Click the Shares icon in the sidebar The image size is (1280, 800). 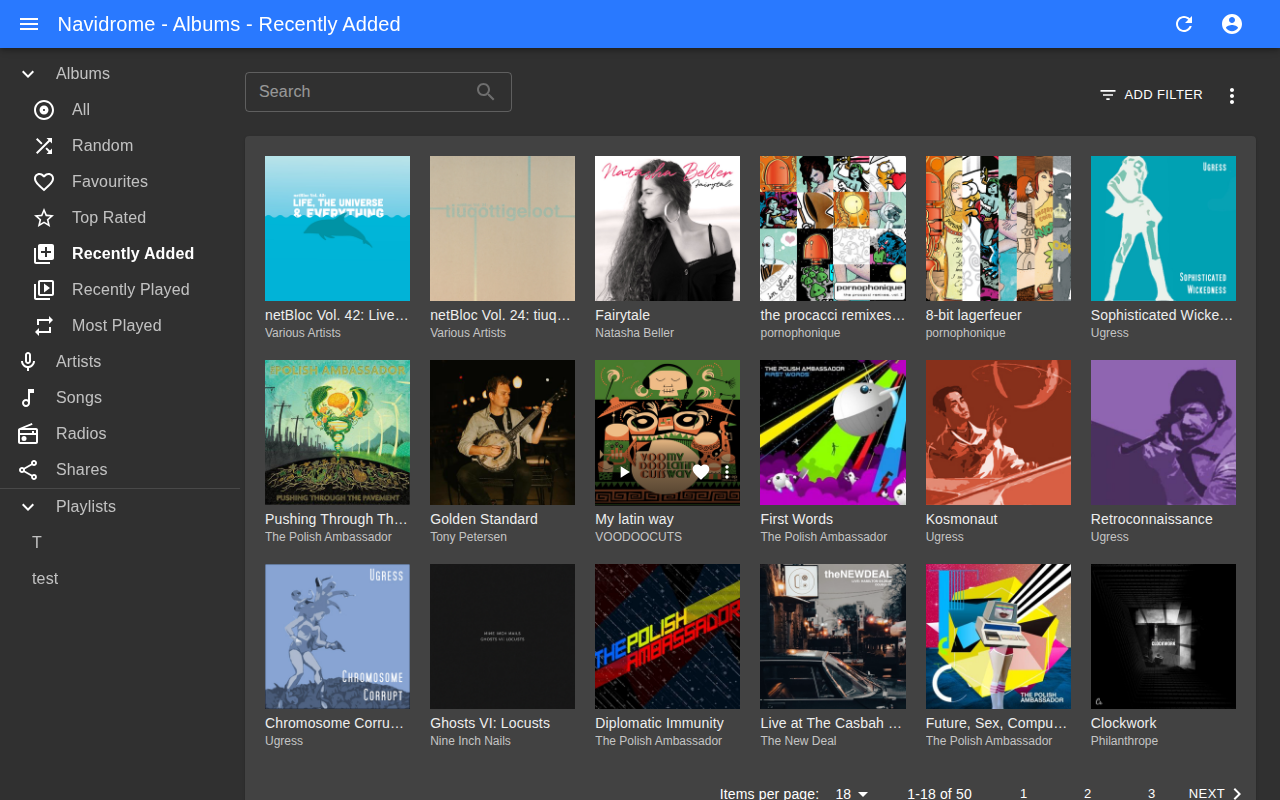[x=27, y=469]
